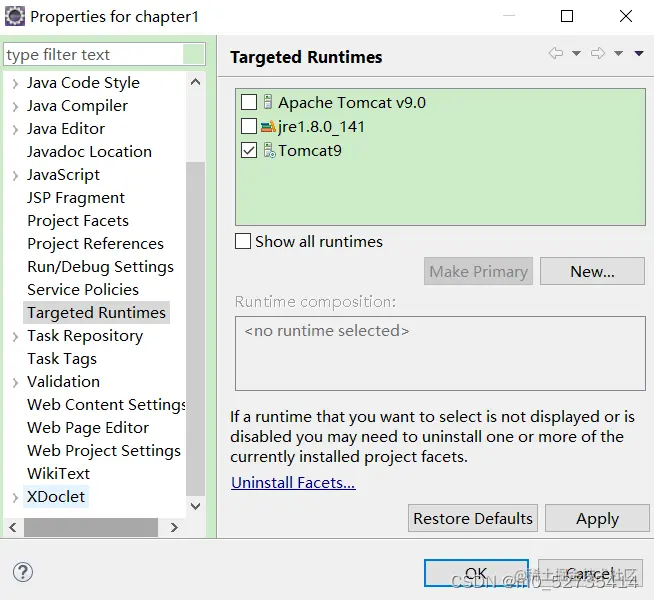Expand the Validation node
The image size is (654, 600).
(15, 382)
